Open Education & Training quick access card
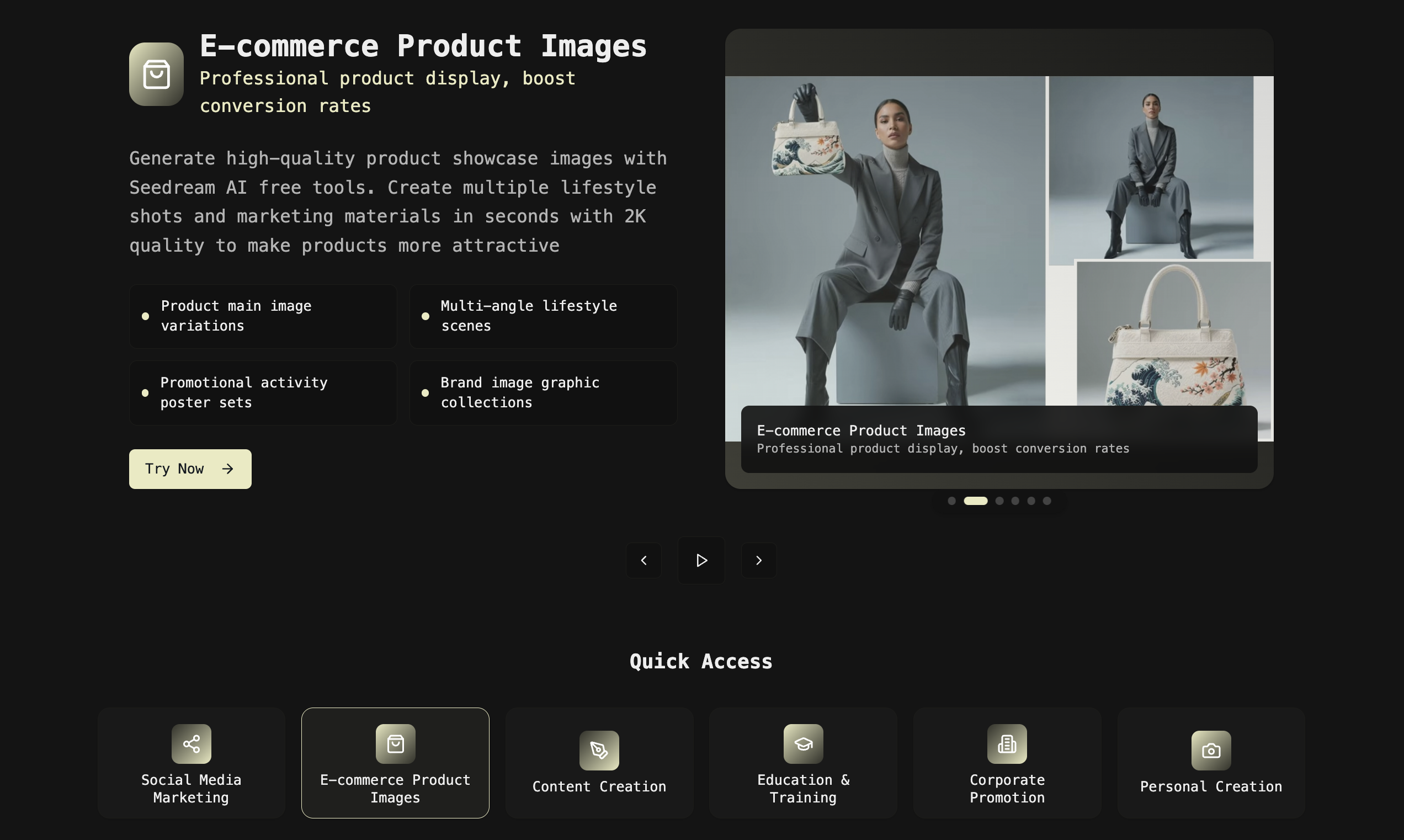Viewport: 1404px width, 840px height. coord(803,762)
